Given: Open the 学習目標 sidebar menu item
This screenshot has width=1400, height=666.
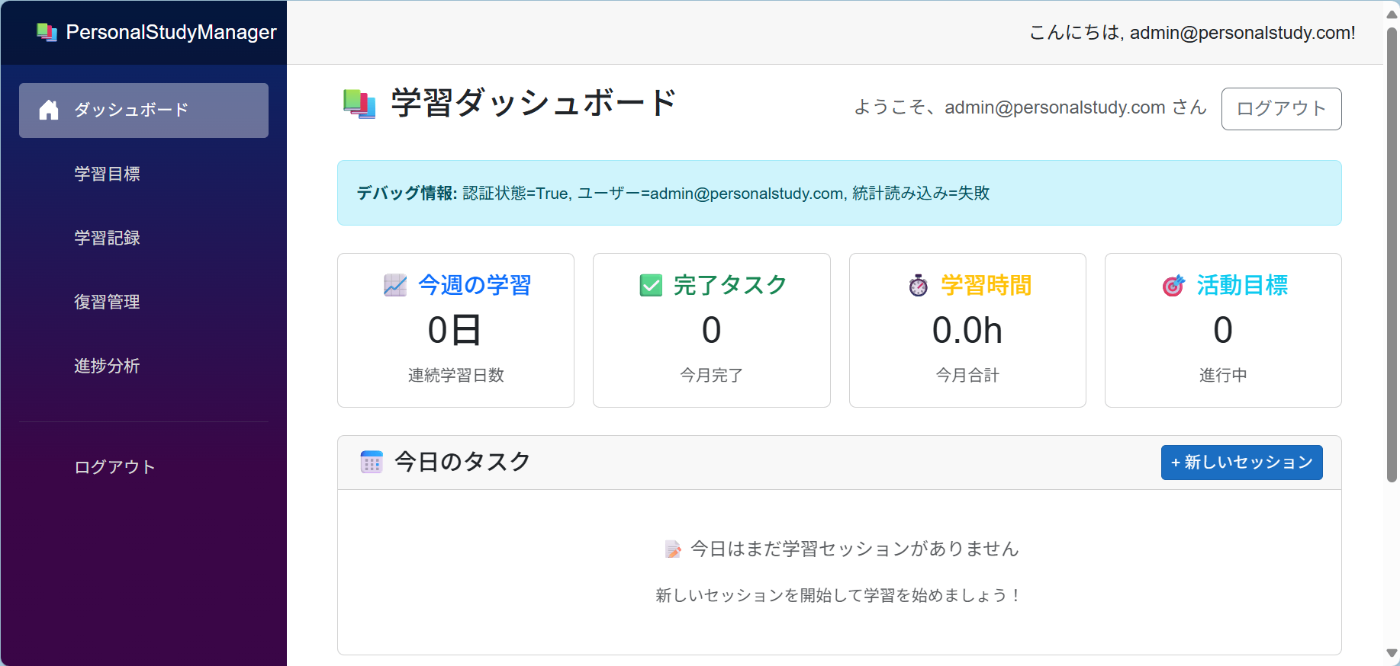Looking at the screenshot, I should tap(107, 174).
